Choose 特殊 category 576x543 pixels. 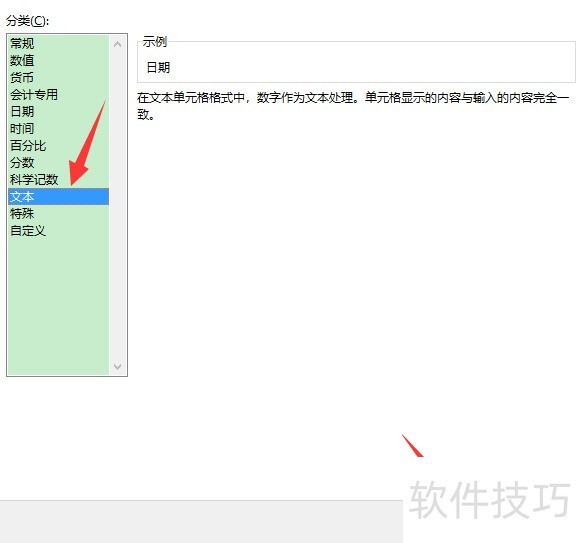pos(58,213)
